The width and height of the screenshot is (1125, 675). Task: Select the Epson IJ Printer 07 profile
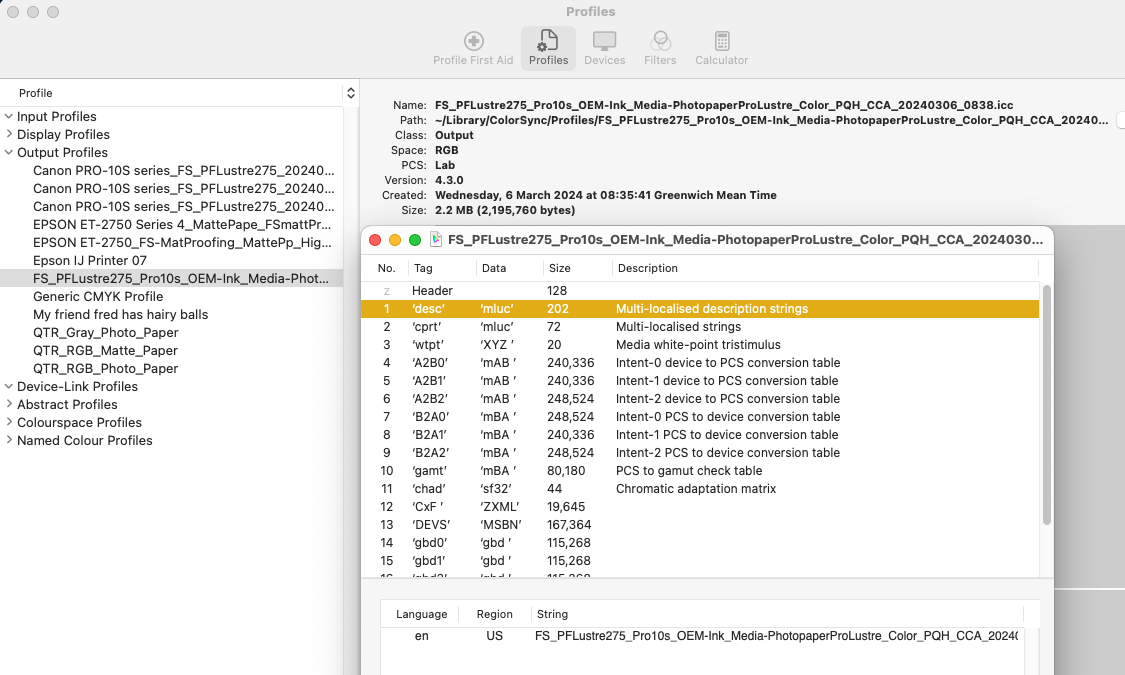tap(90, 260)
